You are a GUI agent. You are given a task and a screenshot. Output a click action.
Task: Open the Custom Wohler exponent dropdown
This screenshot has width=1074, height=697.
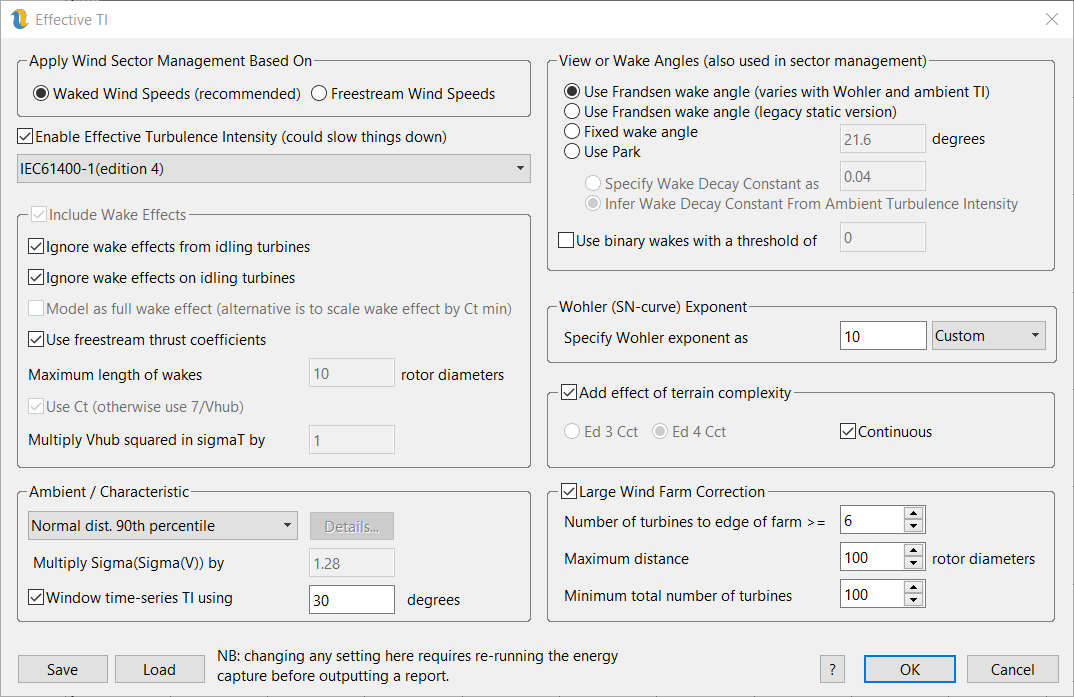point(988,336)
